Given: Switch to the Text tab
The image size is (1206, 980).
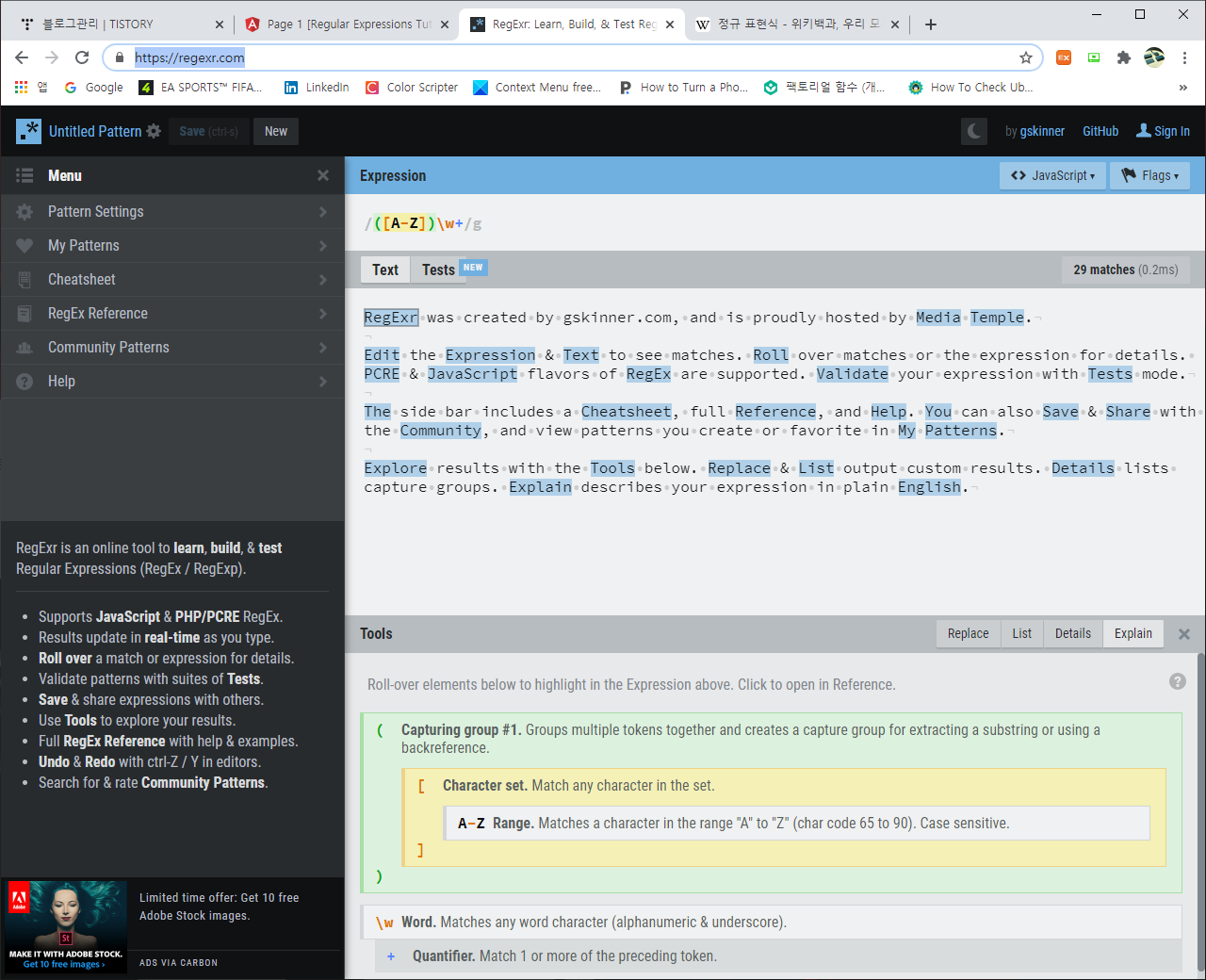Looking at the screenshot, I should (x=384, y=269).
